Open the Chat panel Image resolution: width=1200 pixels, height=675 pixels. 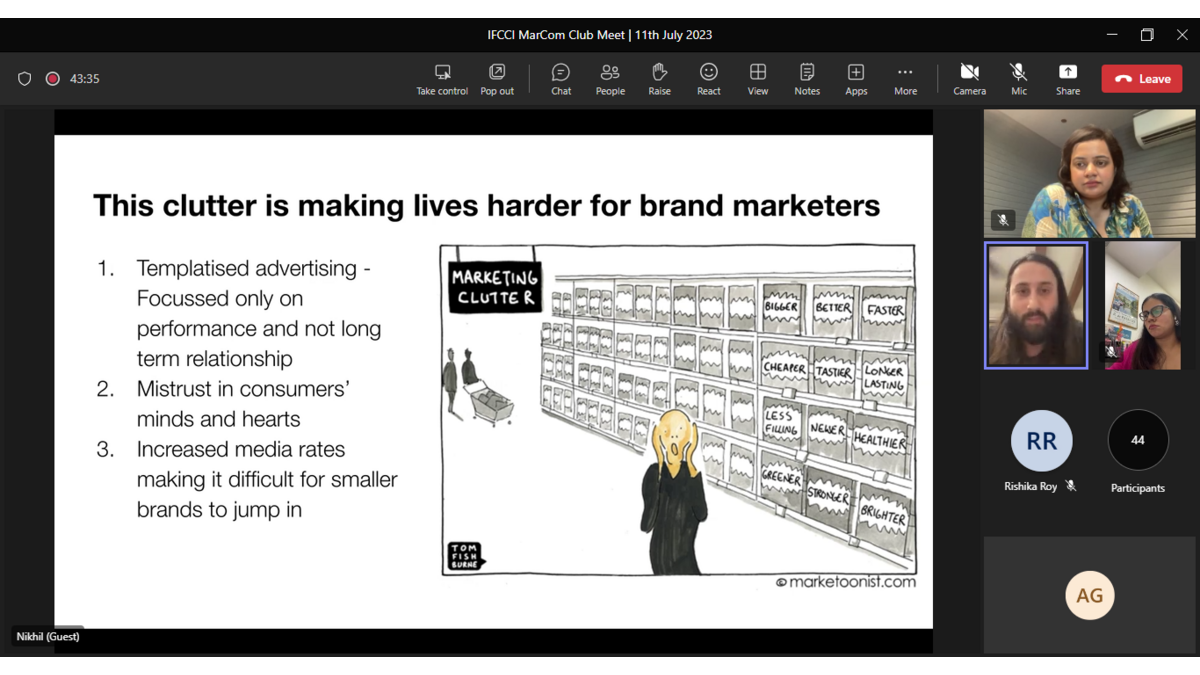click(561, 79)
